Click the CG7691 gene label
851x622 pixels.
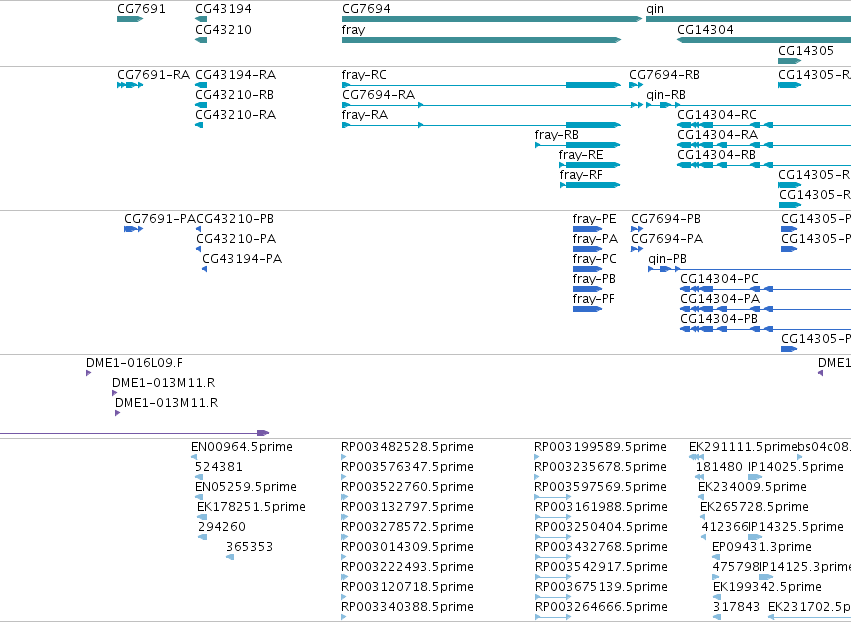click(x=141, y=9)
